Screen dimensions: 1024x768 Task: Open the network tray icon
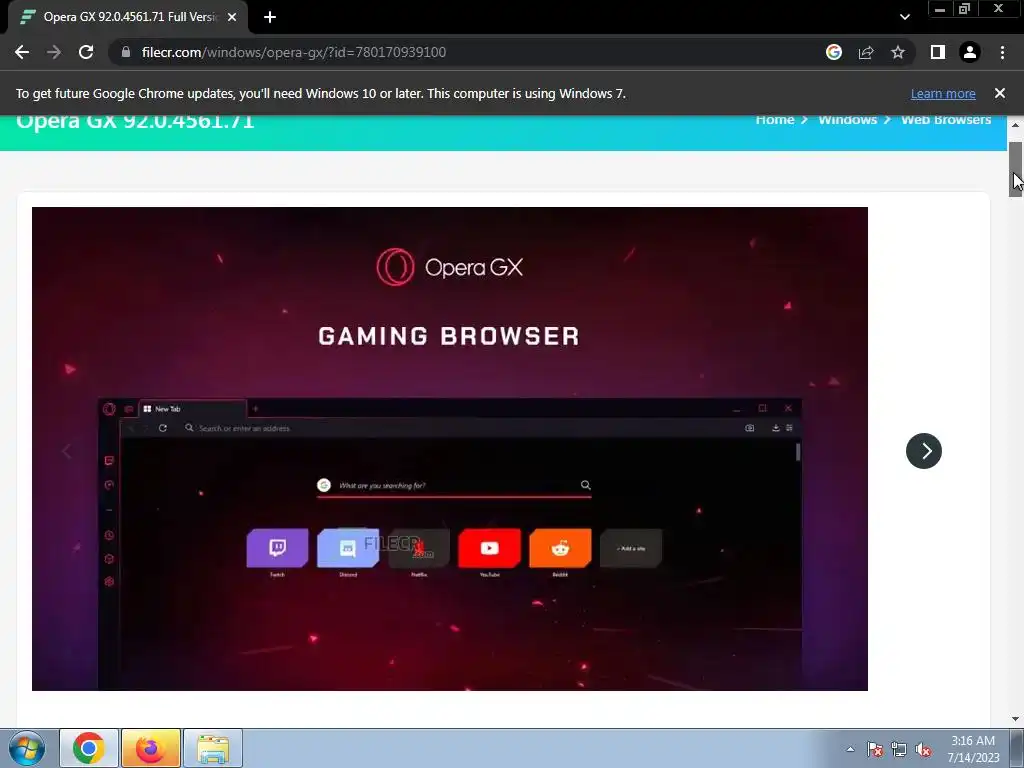(x=899, y=749)
